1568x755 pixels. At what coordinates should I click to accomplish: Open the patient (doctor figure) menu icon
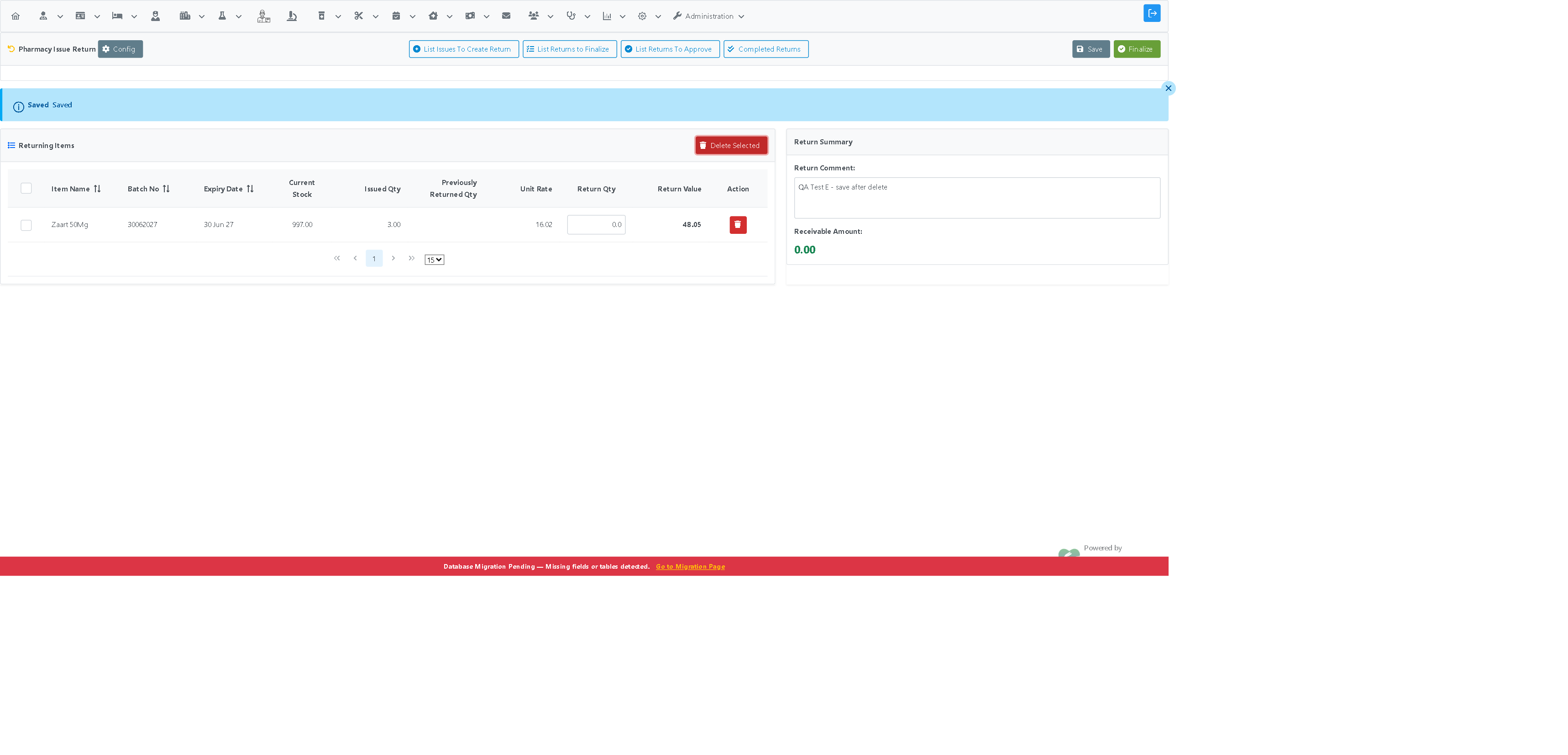click(x=43, y=16)
